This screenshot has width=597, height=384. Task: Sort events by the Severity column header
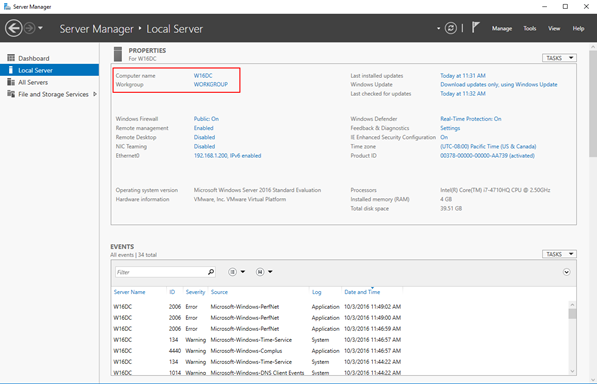pos(195,292)
